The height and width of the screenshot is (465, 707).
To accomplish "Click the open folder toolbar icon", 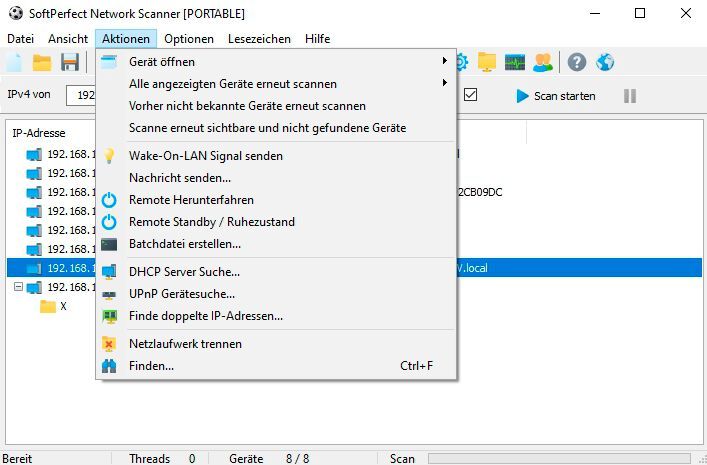I will pyautogui.click(x=42, y=62).
